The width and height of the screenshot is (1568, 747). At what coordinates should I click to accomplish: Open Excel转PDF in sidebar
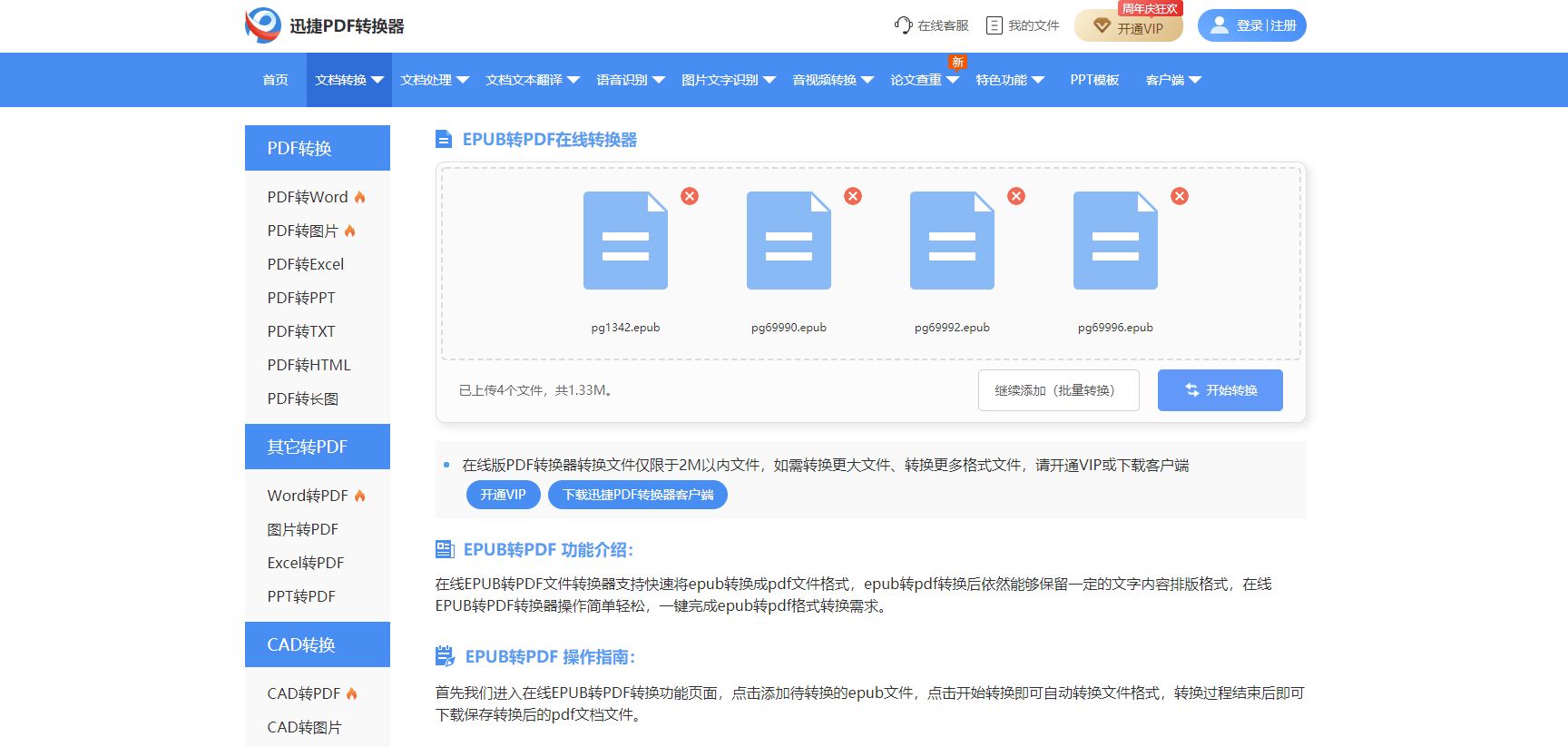tap(306, 563)
